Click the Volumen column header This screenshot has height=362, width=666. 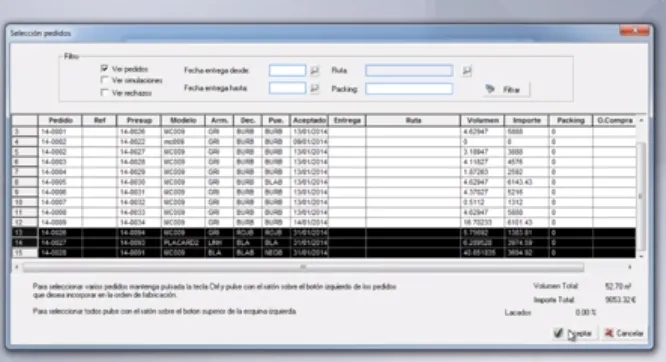coord(483,120)
